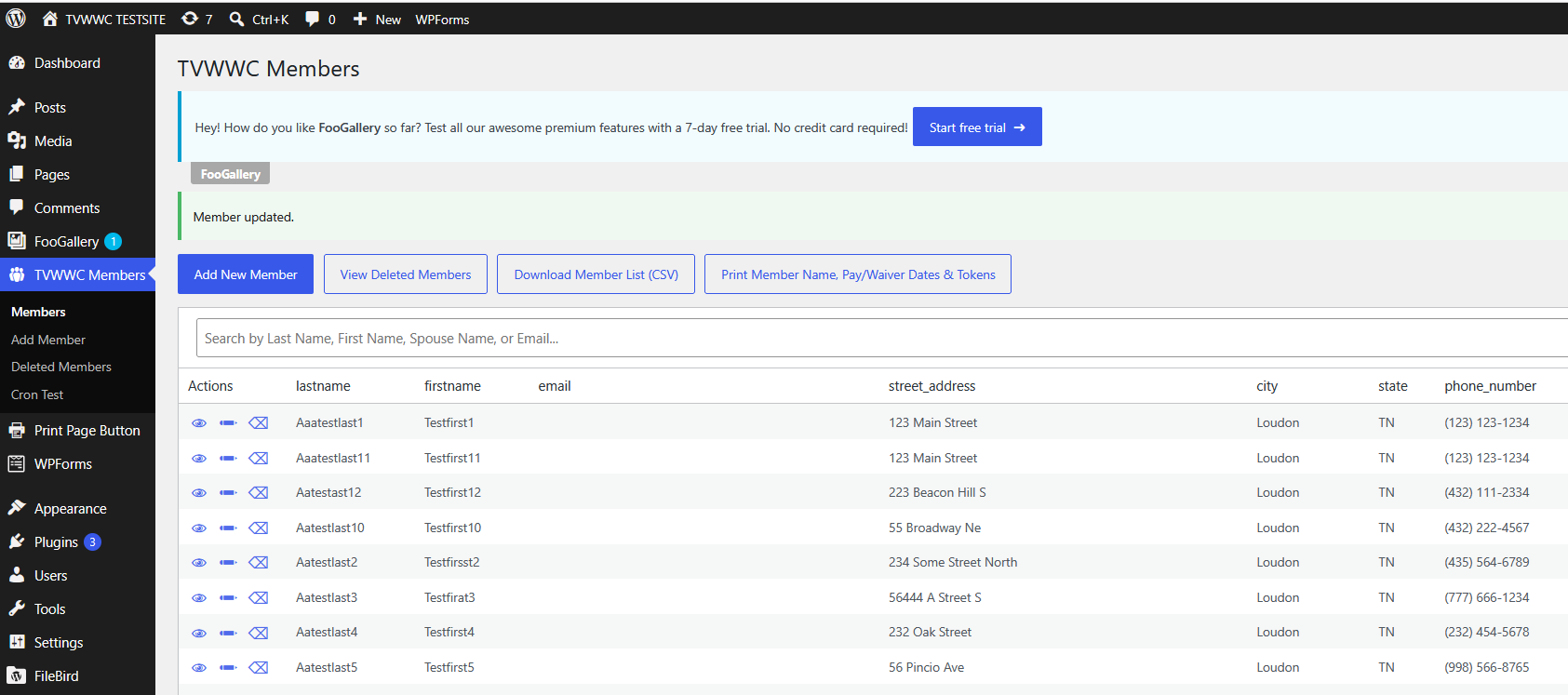1568x695 pixels.
Task: Open Pages in the sidebar
Action: coord(77,175)
